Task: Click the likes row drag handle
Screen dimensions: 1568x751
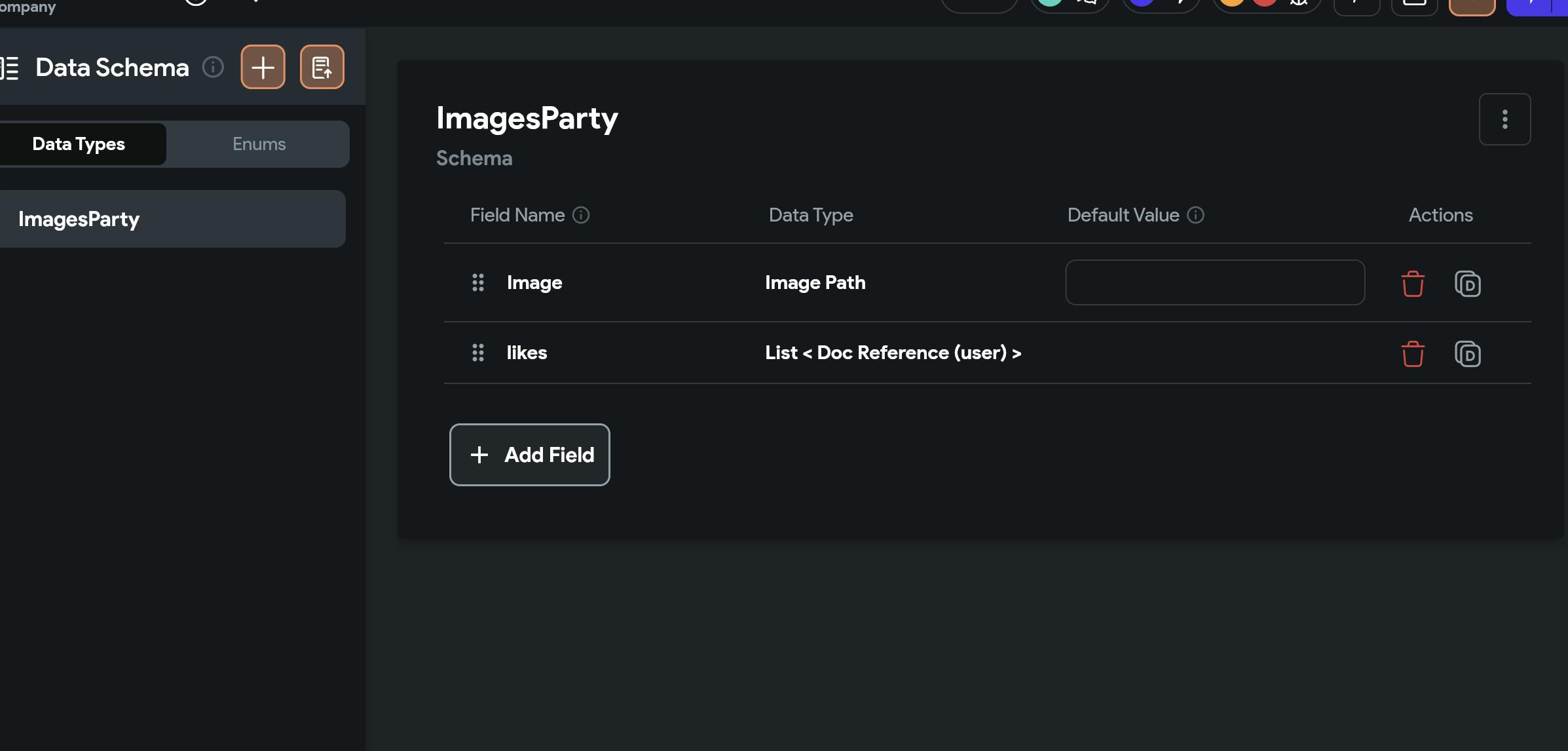Action: [478, 353]
